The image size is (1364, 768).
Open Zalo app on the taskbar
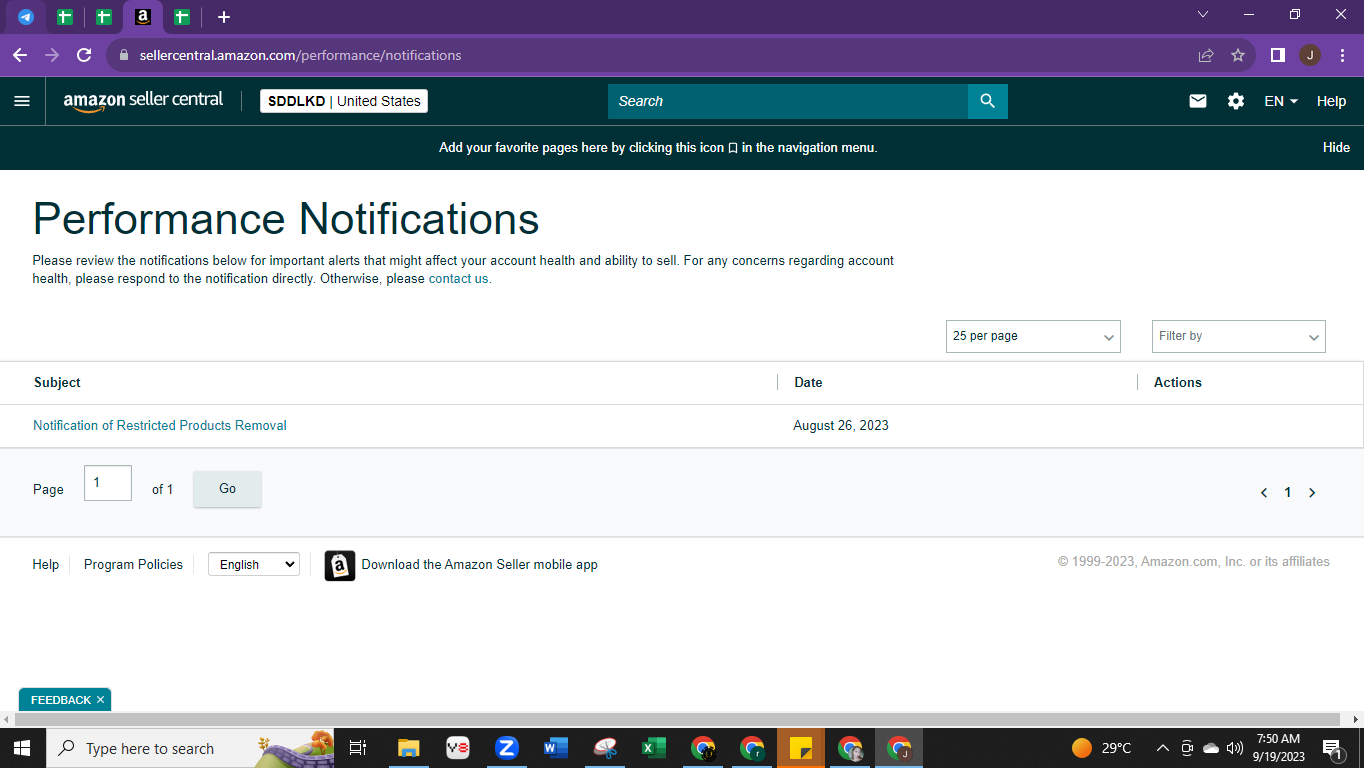coord(507,748)
